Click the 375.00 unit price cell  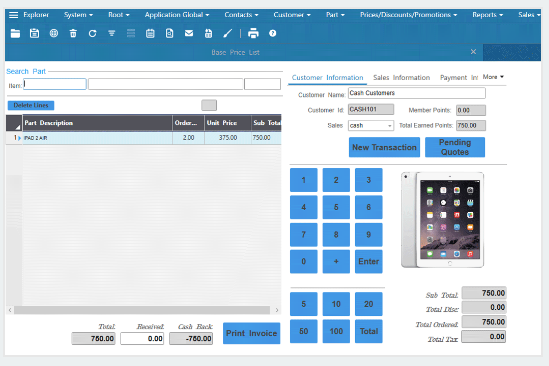pos(228,138)
